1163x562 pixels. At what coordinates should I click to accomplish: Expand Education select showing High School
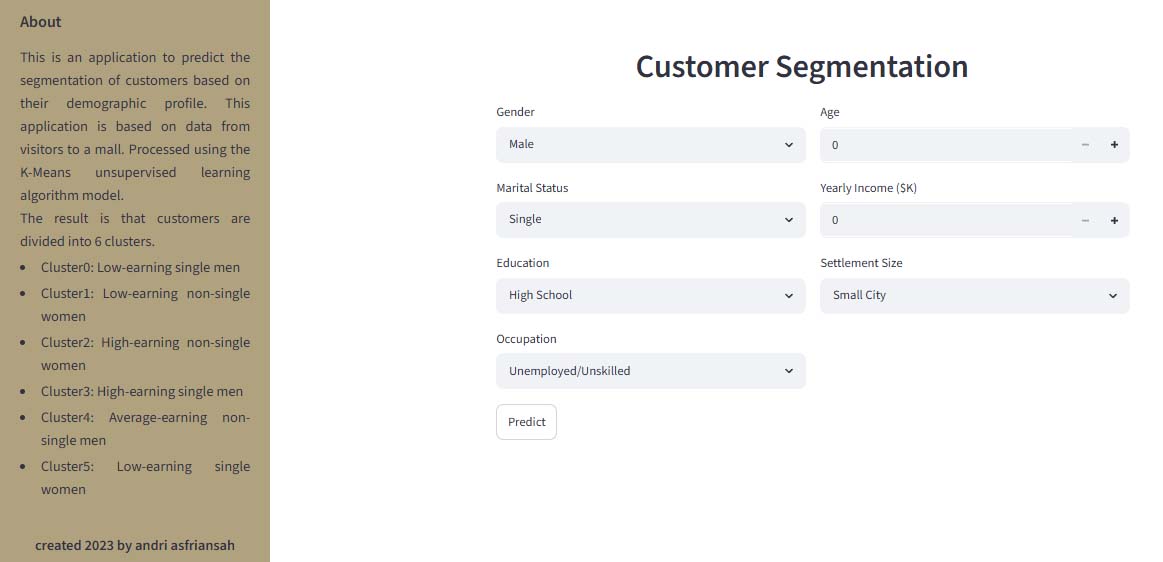[650, 296]
